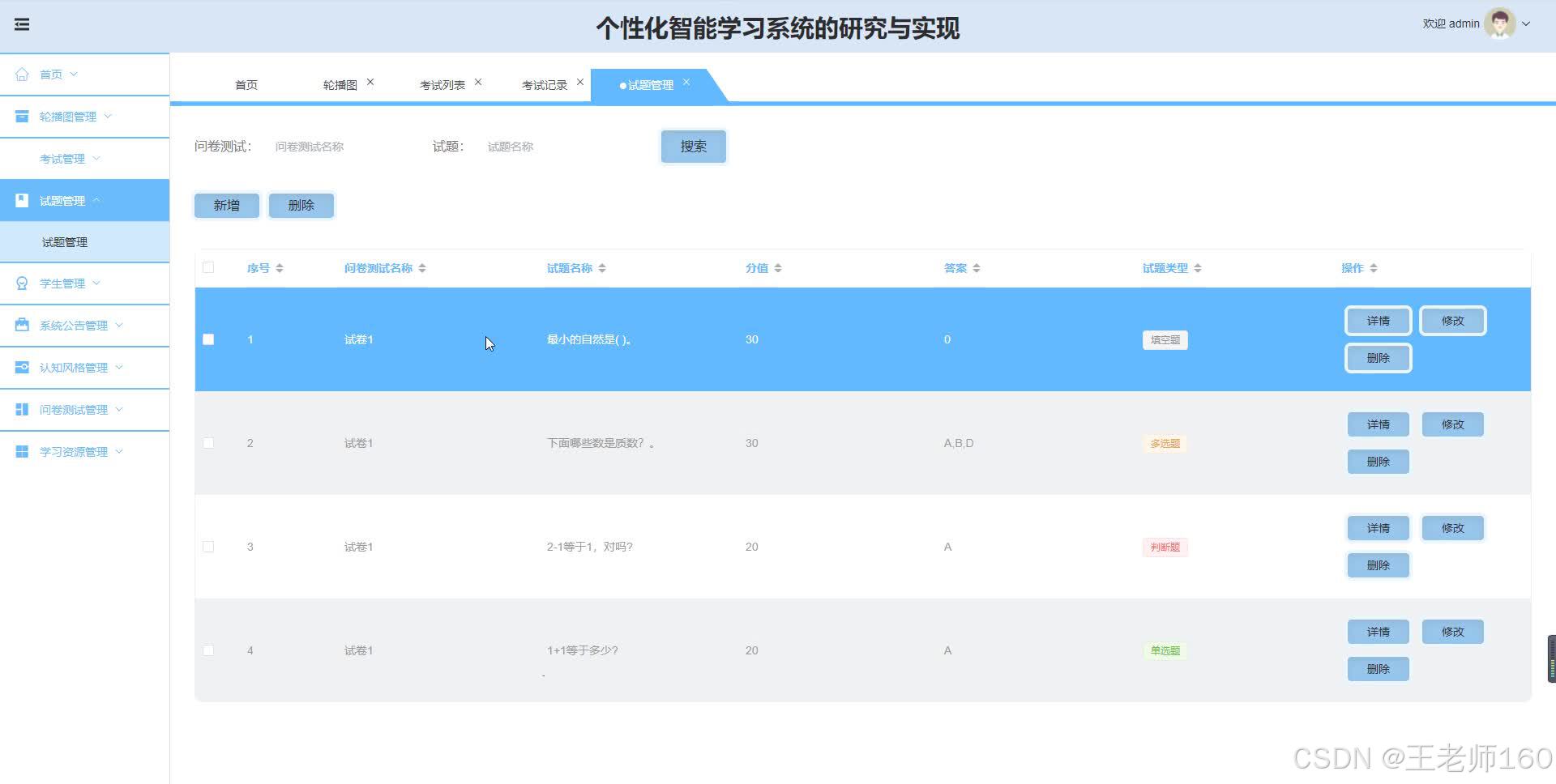The width and height of the screenshot is (1556, 784).
Task: Click the 搜索 button
Action: (694, 147)
